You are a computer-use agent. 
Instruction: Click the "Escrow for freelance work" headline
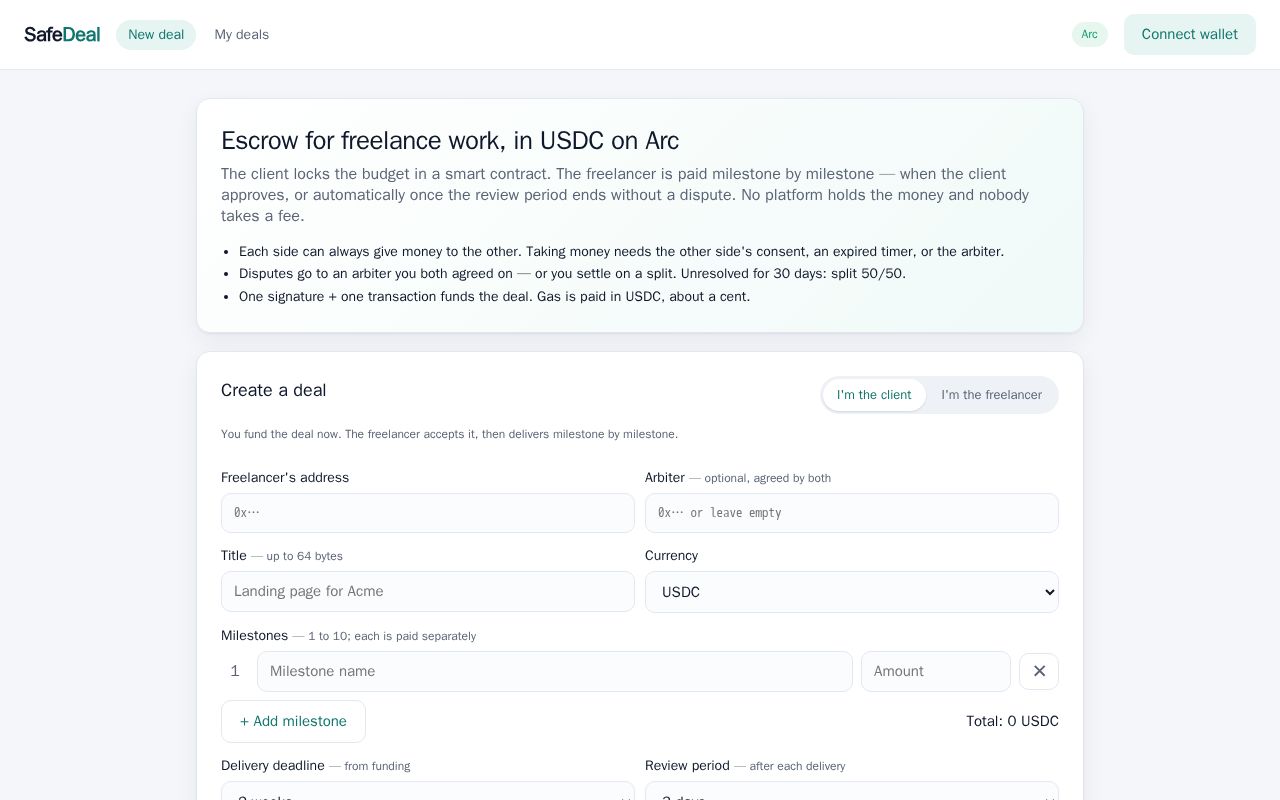[x=450, y=141]
